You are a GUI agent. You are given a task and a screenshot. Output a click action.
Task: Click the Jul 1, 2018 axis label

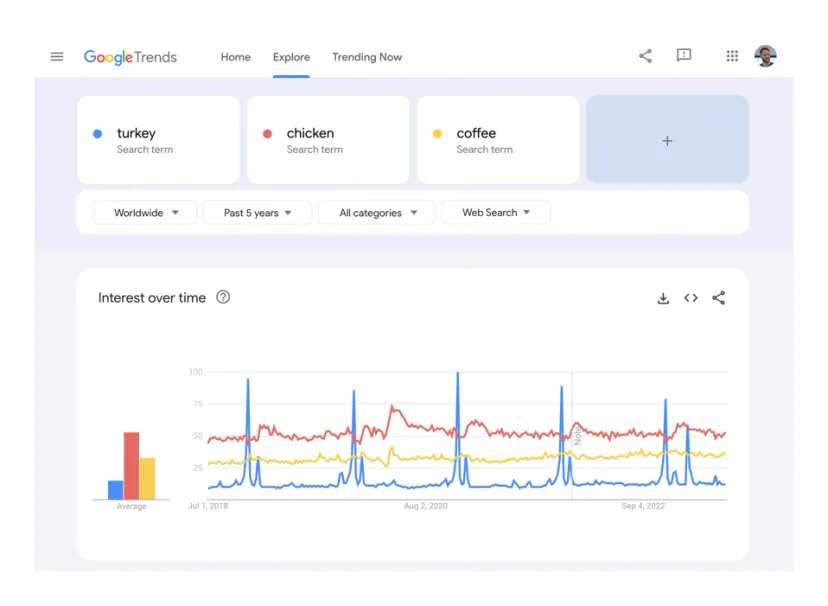(208, 506)
